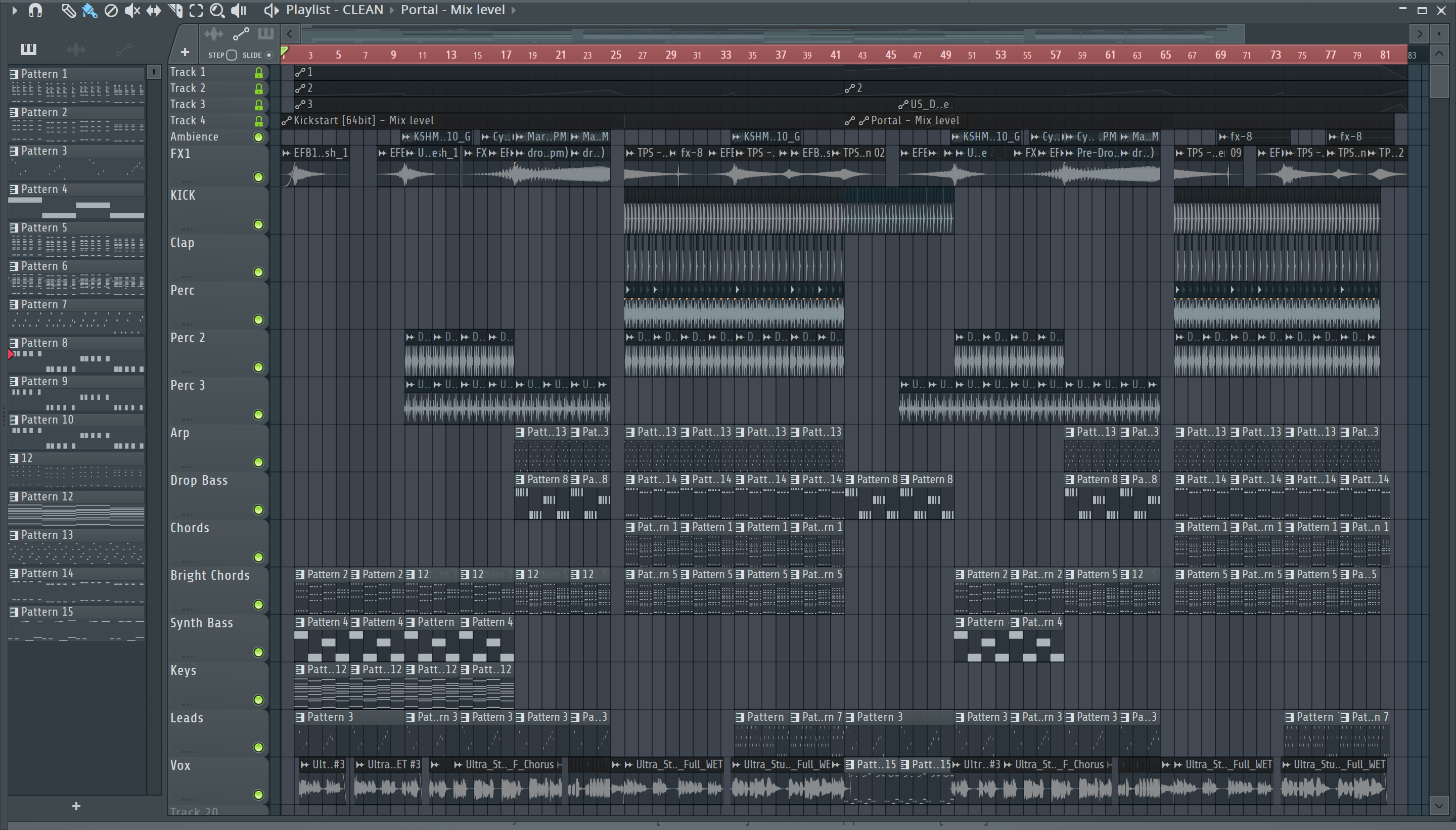This screenshot has width=1456, height=830.
Task: Choose the Select marquee tool
Action: point(196,10)
